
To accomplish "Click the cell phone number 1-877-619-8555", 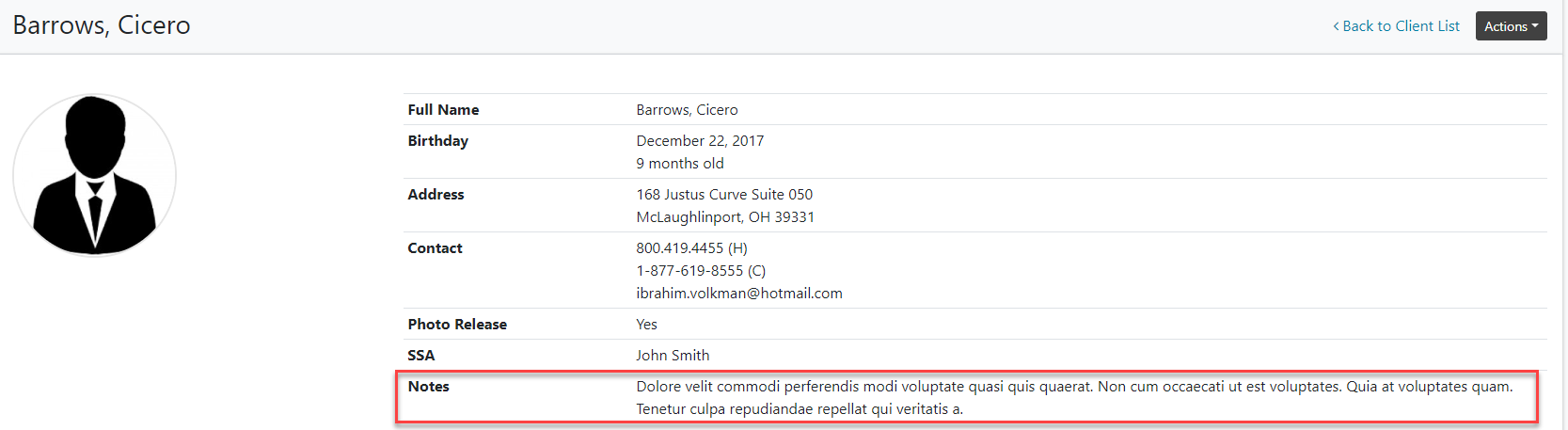I will coord(689,271).
